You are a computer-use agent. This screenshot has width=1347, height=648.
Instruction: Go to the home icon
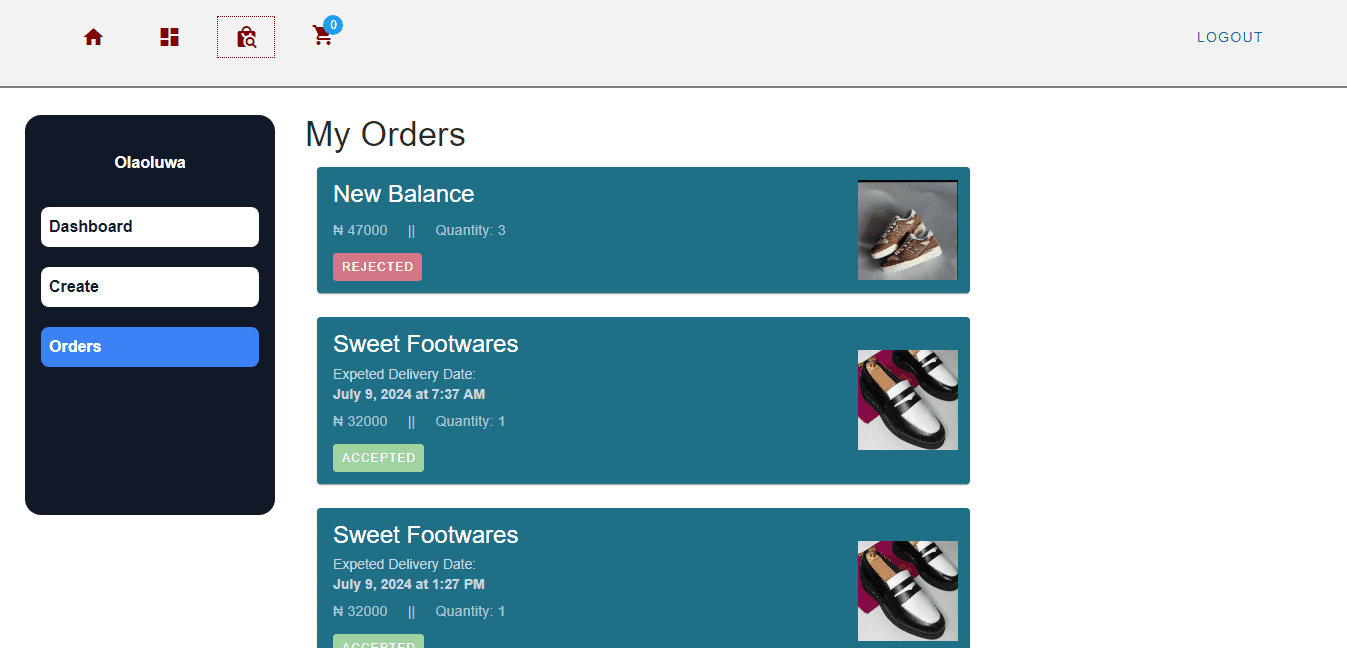click(x=93, y=37)
